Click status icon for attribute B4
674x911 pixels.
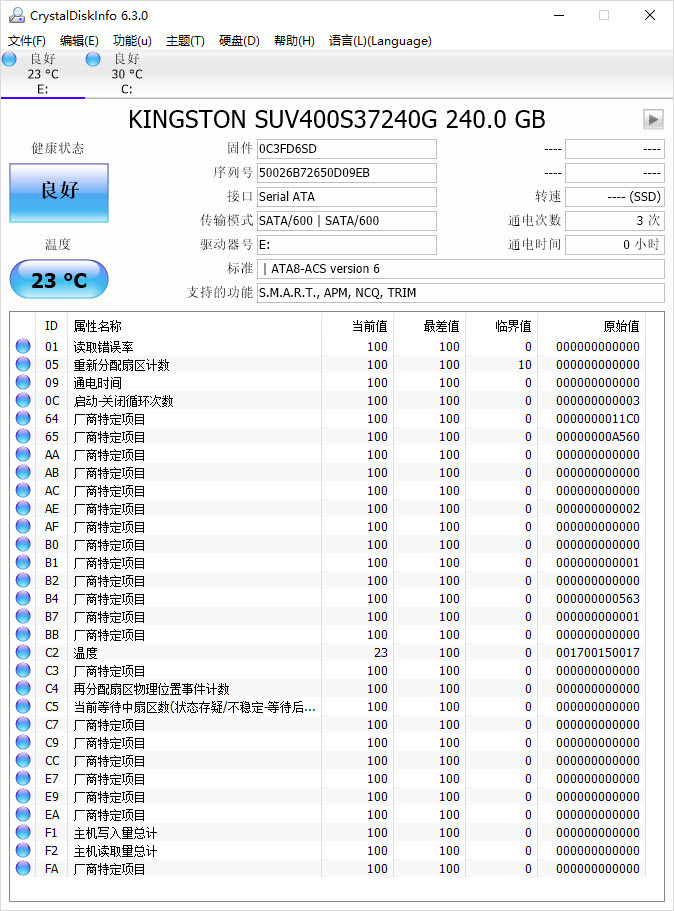[23, 598]
